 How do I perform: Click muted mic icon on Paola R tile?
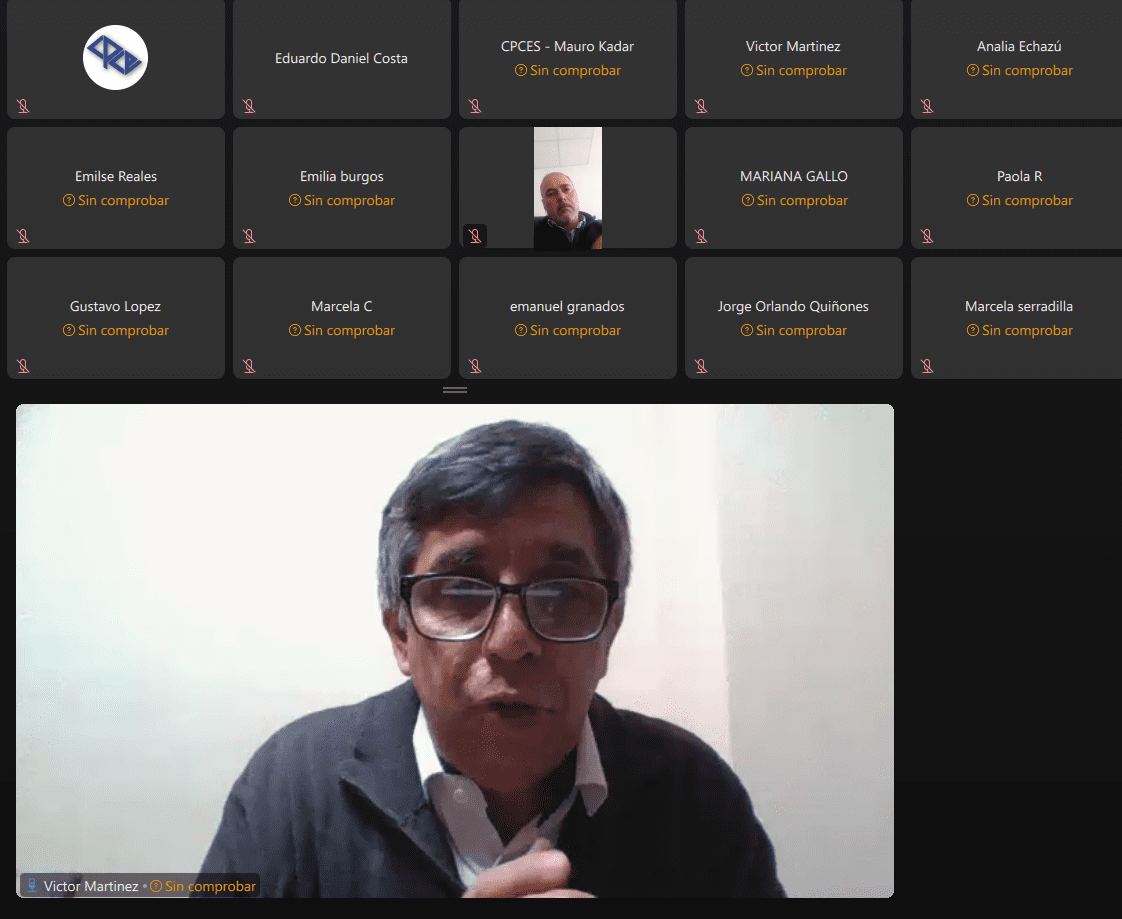[927, 236]
